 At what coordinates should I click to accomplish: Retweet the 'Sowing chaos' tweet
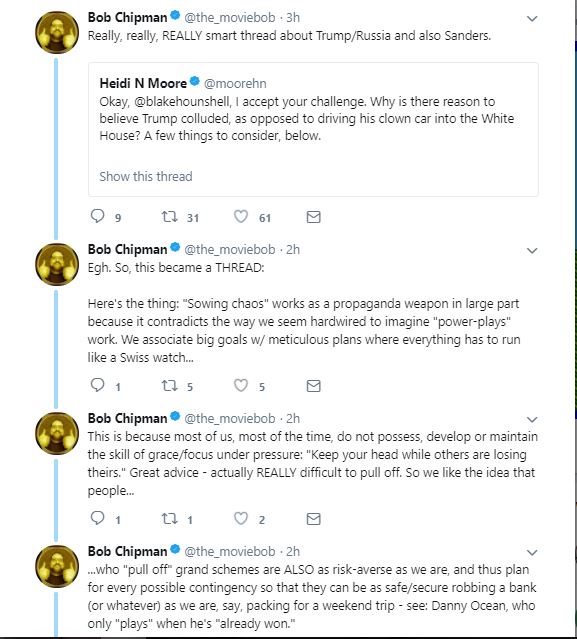169,386
